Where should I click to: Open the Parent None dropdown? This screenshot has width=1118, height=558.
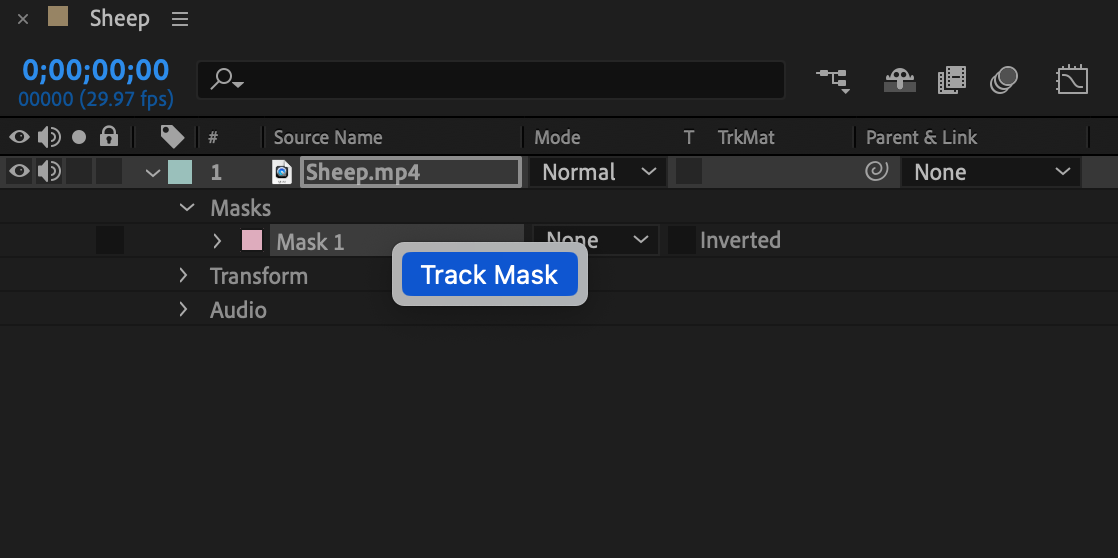(991, 172)
